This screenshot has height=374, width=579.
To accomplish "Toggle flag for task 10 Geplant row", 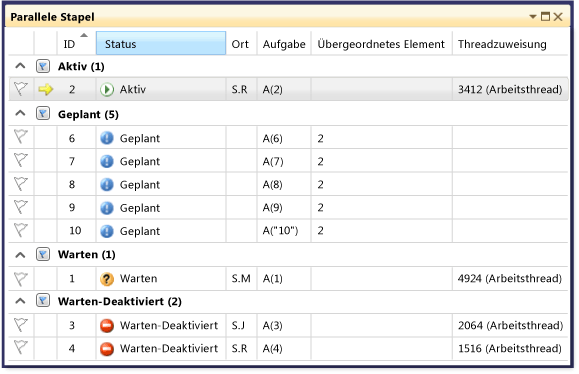I will pyautogui.click(x=21, y=230).
